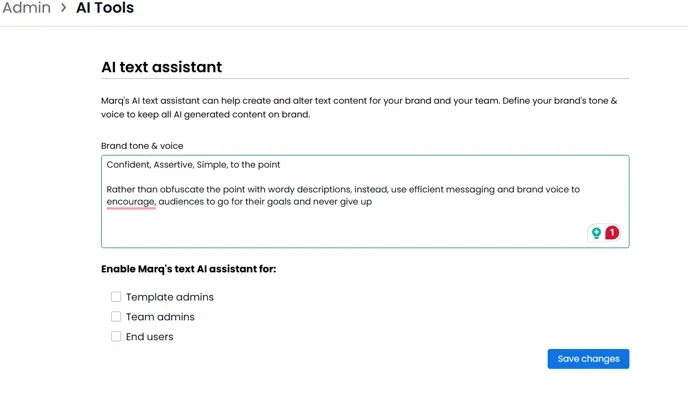Screen dimensions: 688x408
Task: Go back to Admin breadcrumb
Action: (x=26, y=7)
